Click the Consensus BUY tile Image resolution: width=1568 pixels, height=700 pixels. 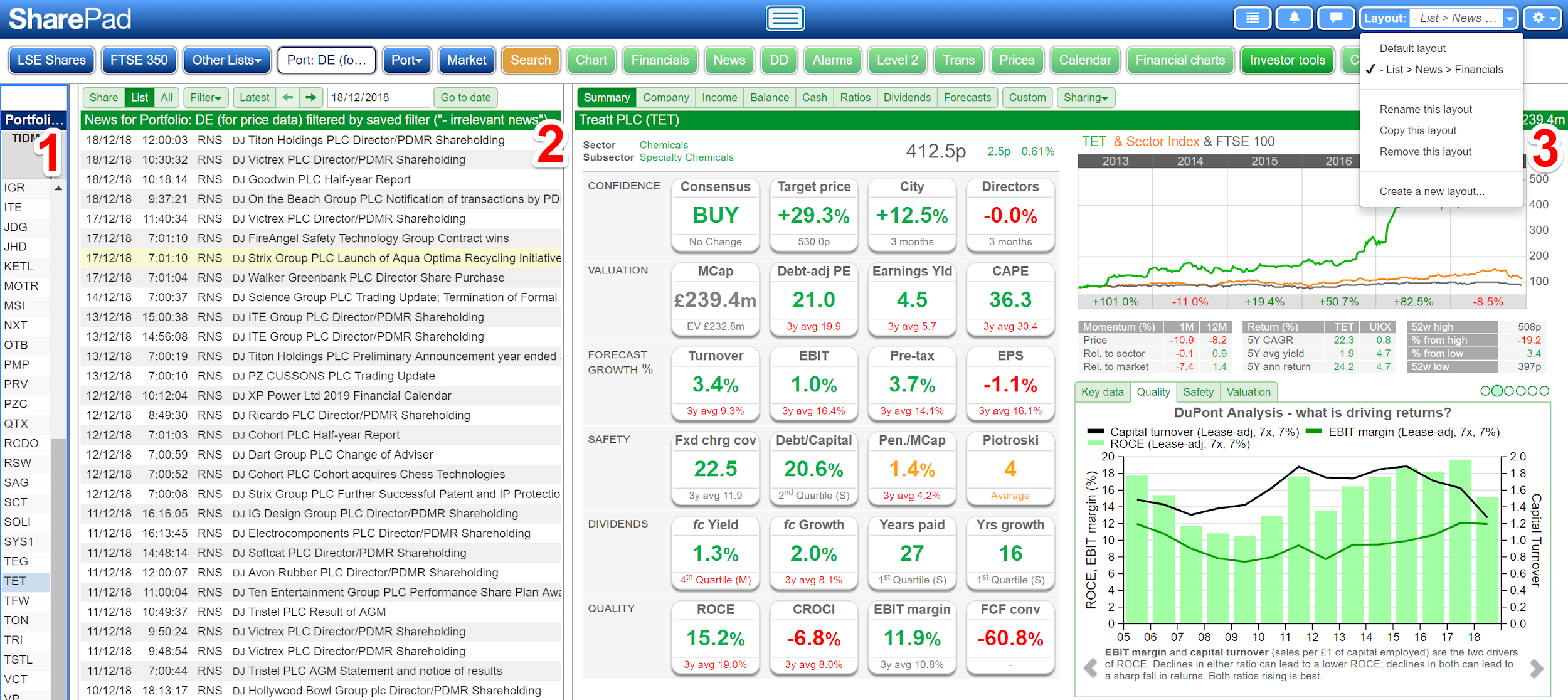(x=715, y=215)
